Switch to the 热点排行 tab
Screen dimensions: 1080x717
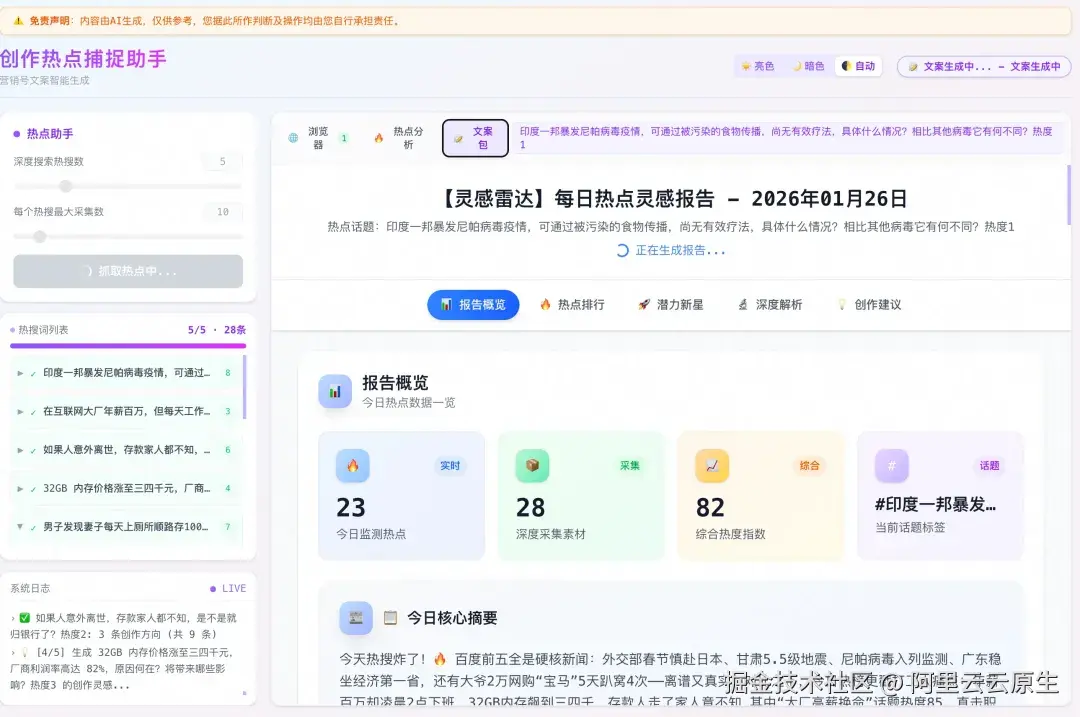click(x=572, y=304)
